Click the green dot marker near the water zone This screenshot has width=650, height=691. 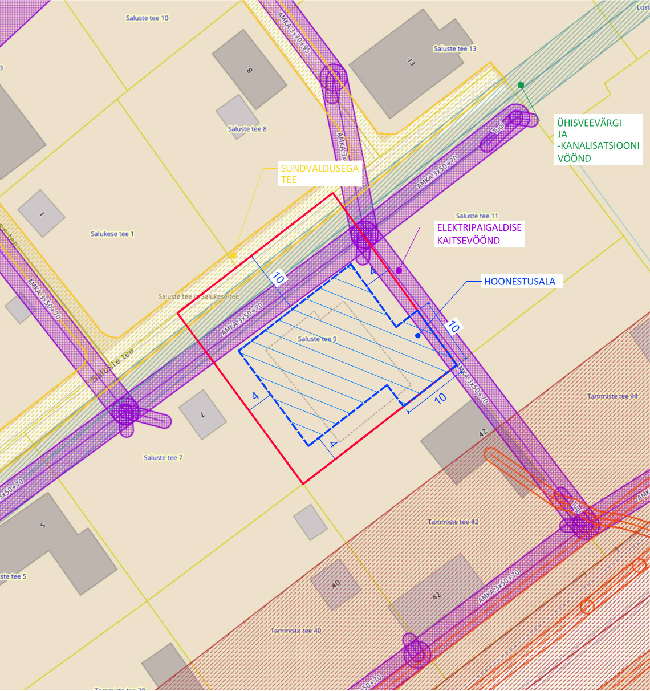coord(520,86)
